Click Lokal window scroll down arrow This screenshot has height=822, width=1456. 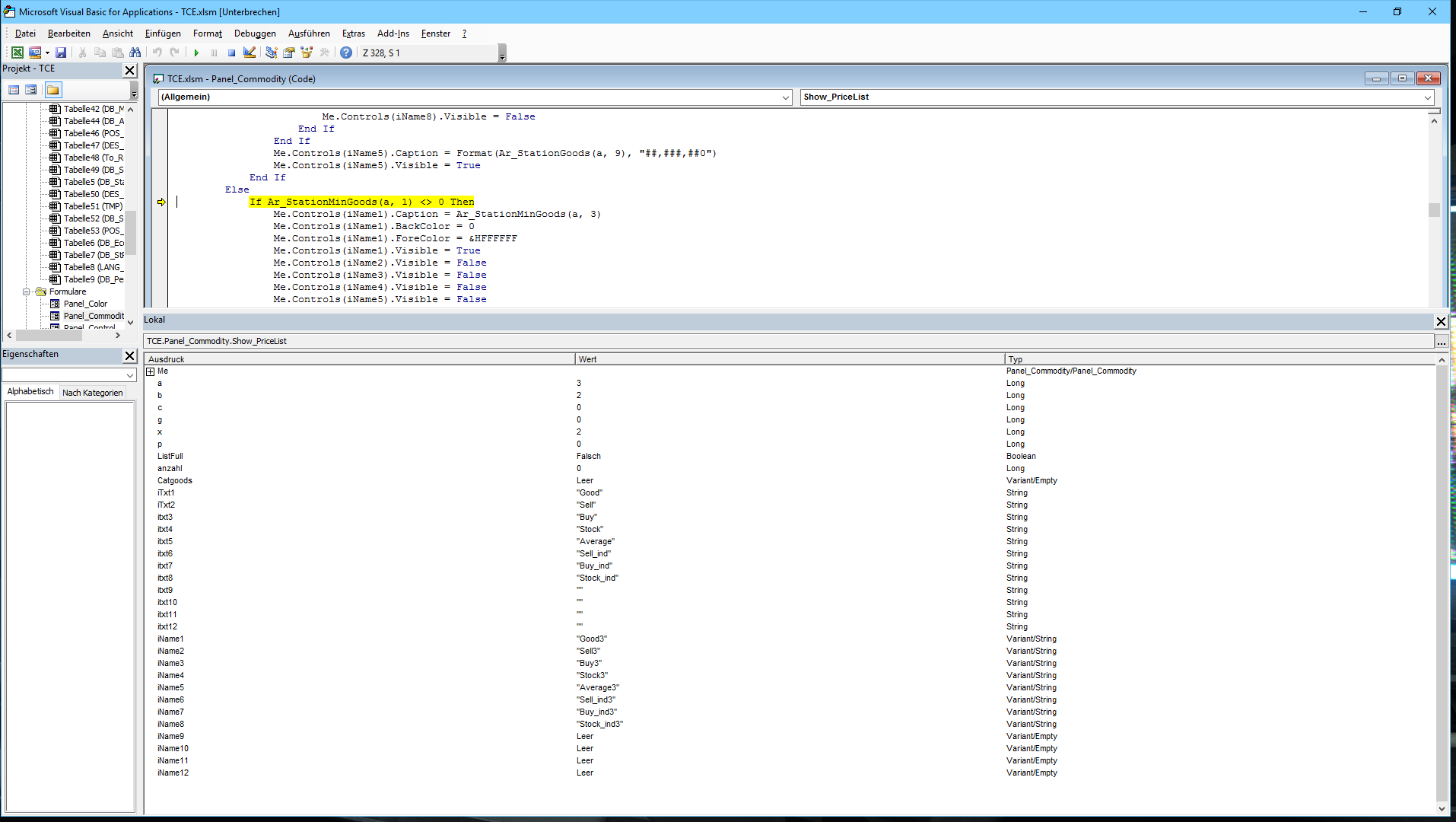[1442, 809]
